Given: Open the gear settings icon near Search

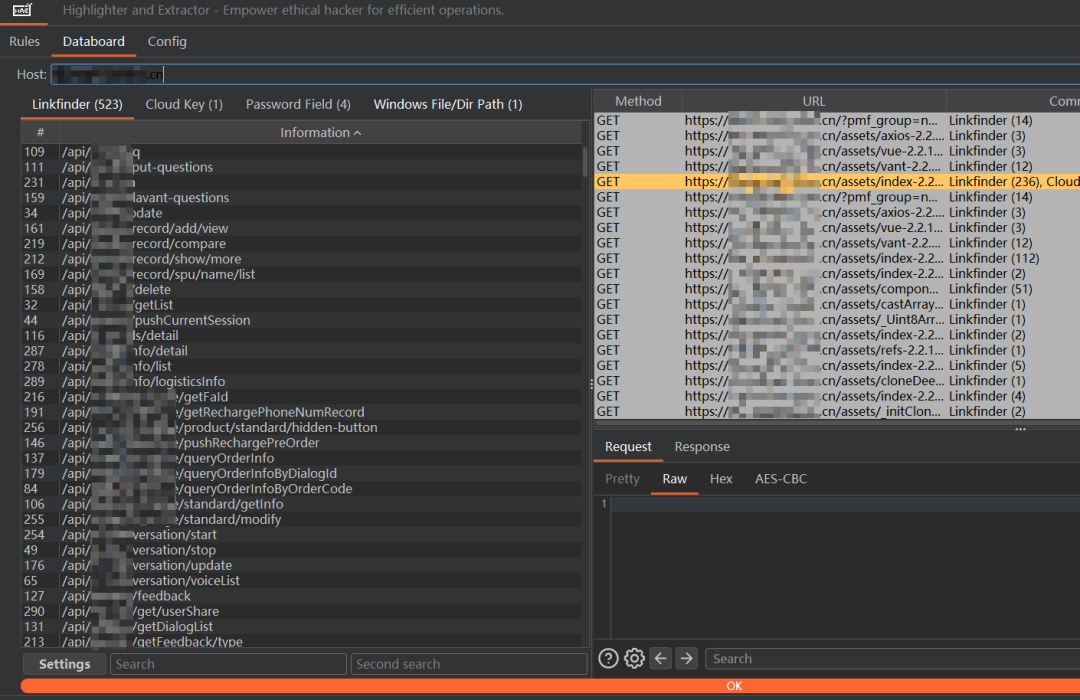Looking at the screenshot, I should pos(634,659).
